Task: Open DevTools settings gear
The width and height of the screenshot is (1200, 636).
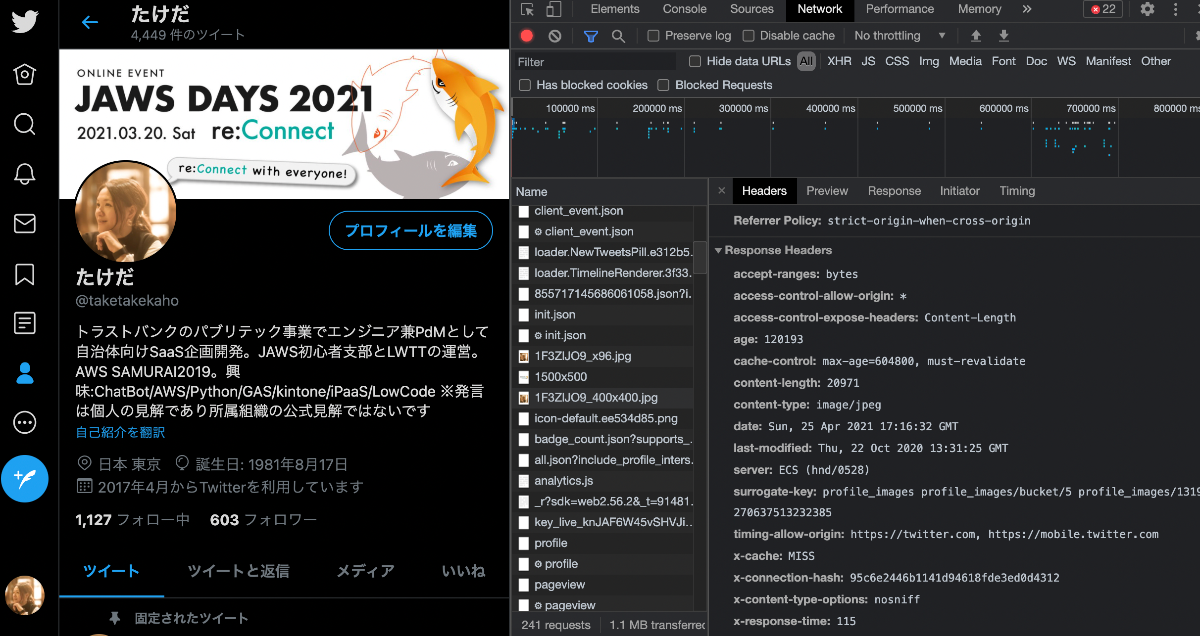Action: pos(1147,9)
